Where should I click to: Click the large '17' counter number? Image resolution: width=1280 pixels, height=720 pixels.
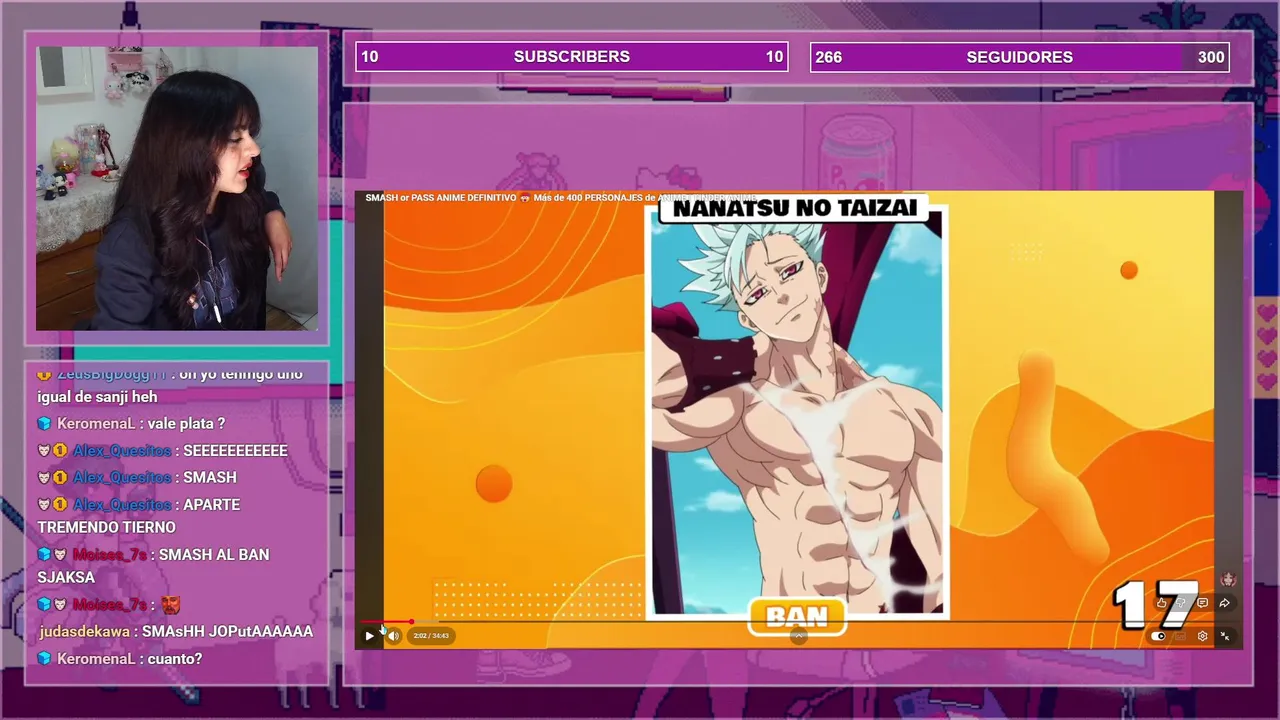pyautogui.click(x=1155, y=604)
